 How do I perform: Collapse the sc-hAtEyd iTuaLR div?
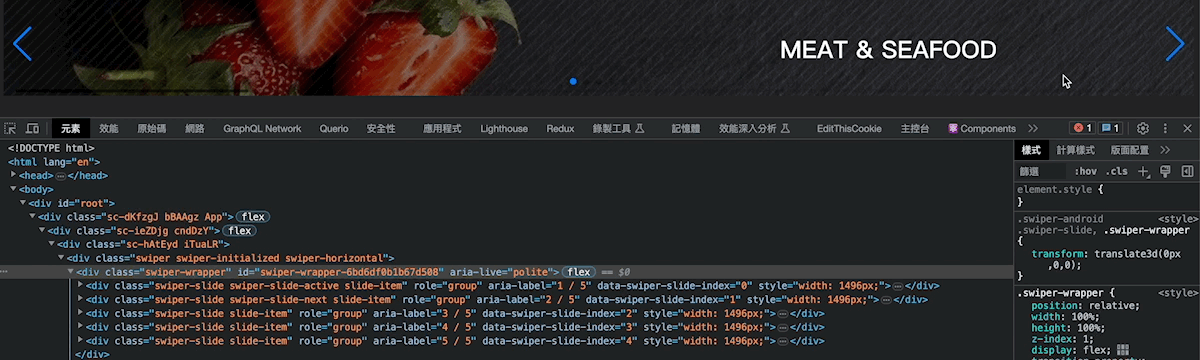[52, 244]
